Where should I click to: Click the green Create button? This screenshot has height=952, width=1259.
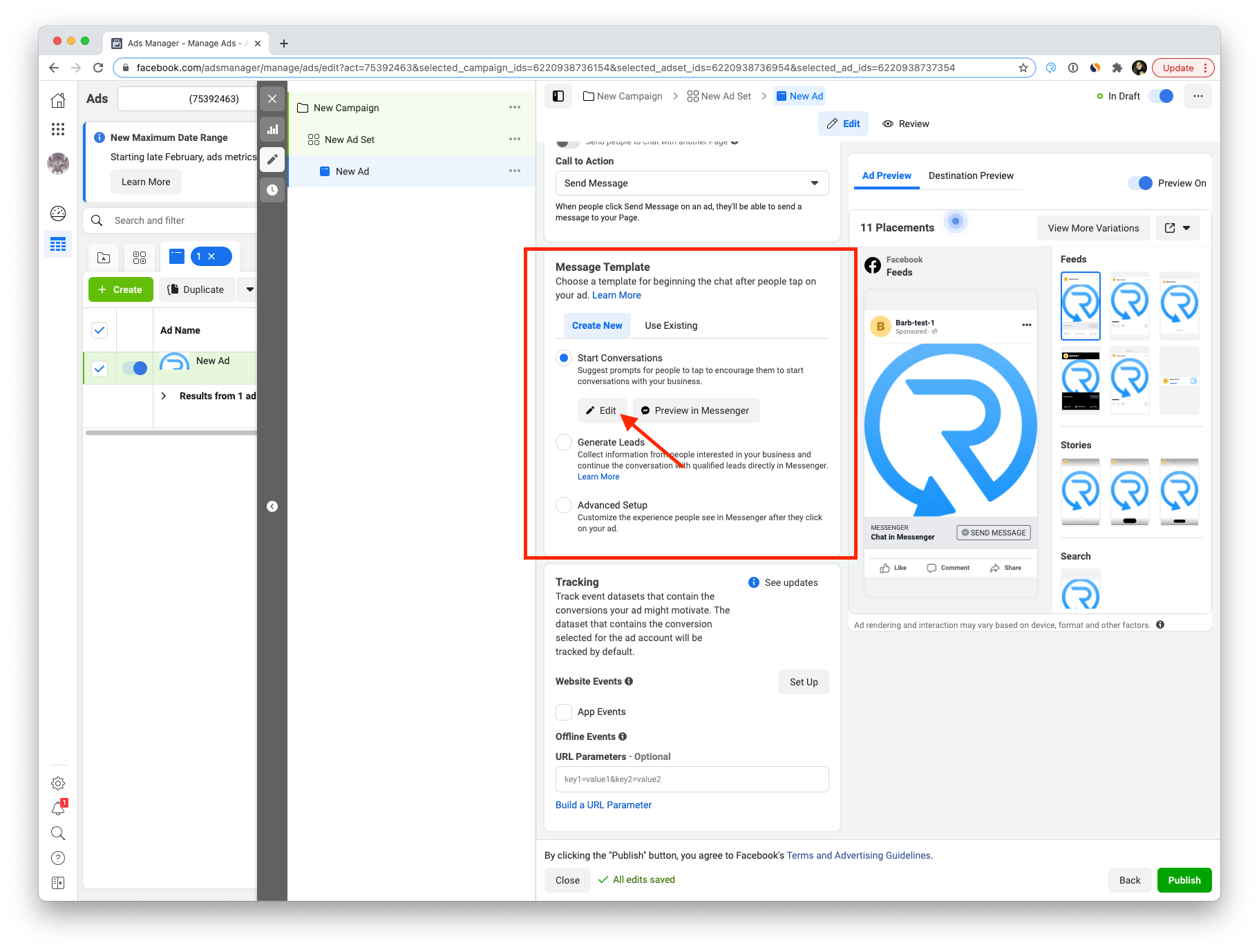[x=120, y=289]
